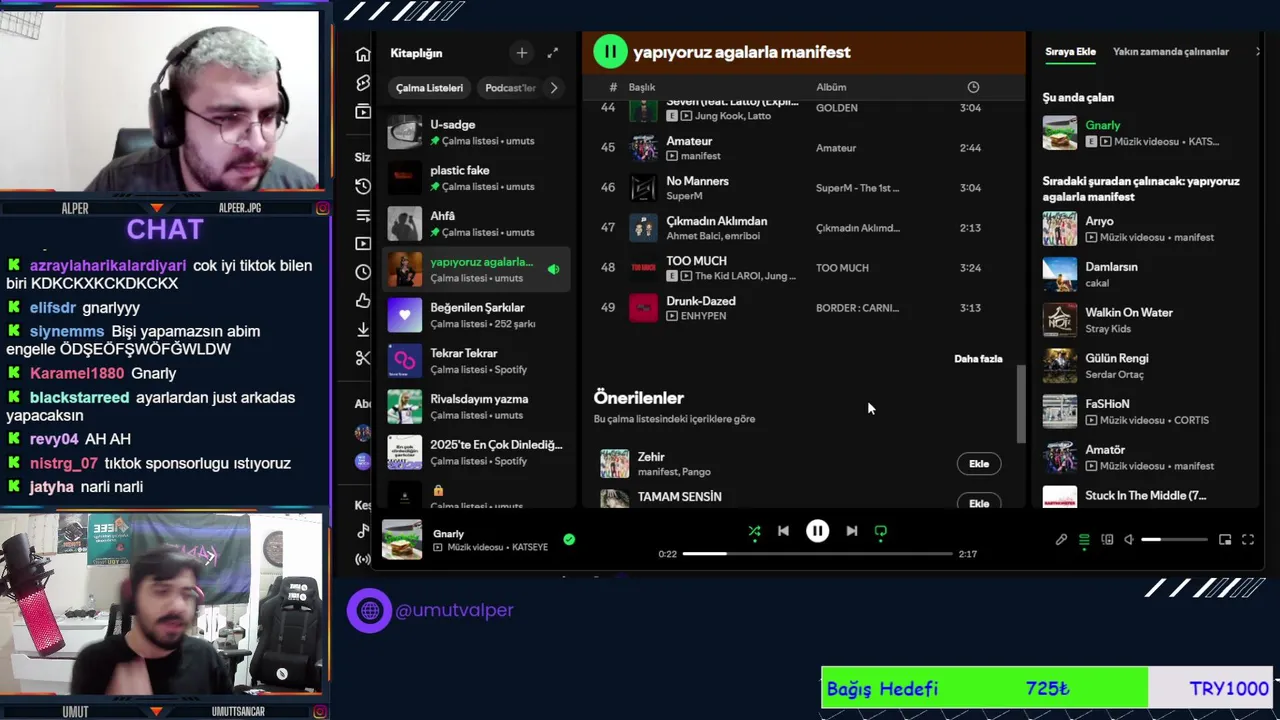The width and height of the screenshot is (1280, 720).
Task: Open Your videos icon in YouTube sidebar
Action: point(363,243)
